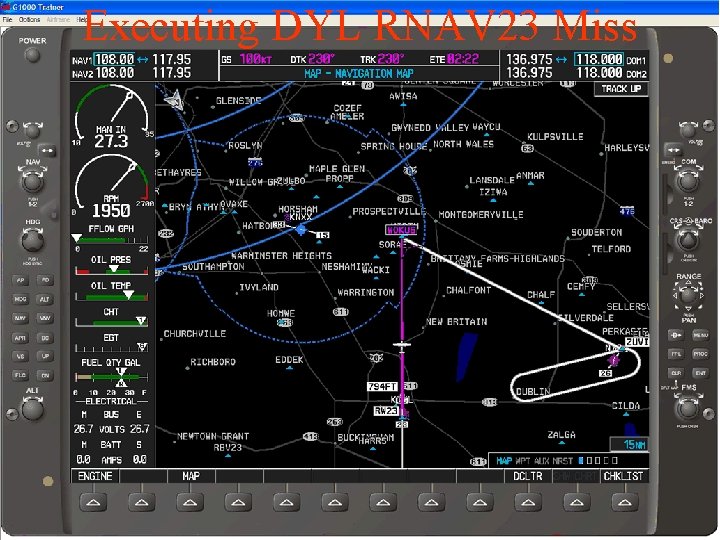This screenshot has height=540, width=720.
Task: Click the OIL PRES gauge bar
Action: point(112,271)
